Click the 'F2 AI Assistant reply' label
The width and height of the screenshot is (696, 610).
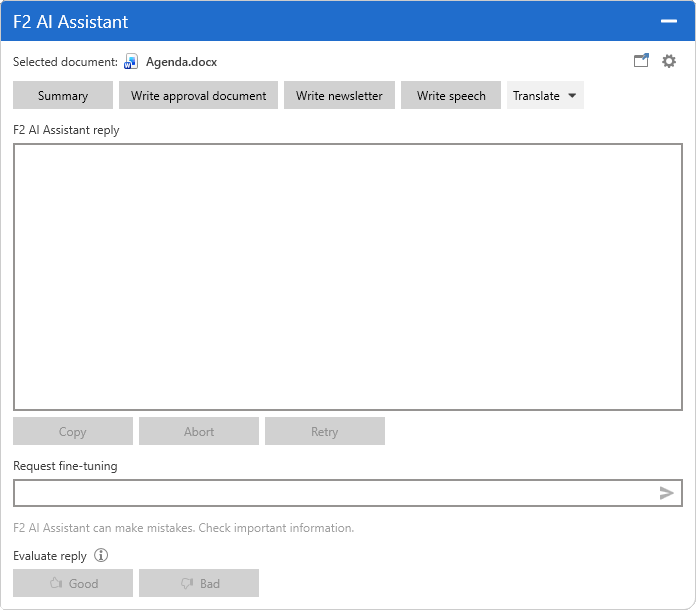click(x=66, y=130)
